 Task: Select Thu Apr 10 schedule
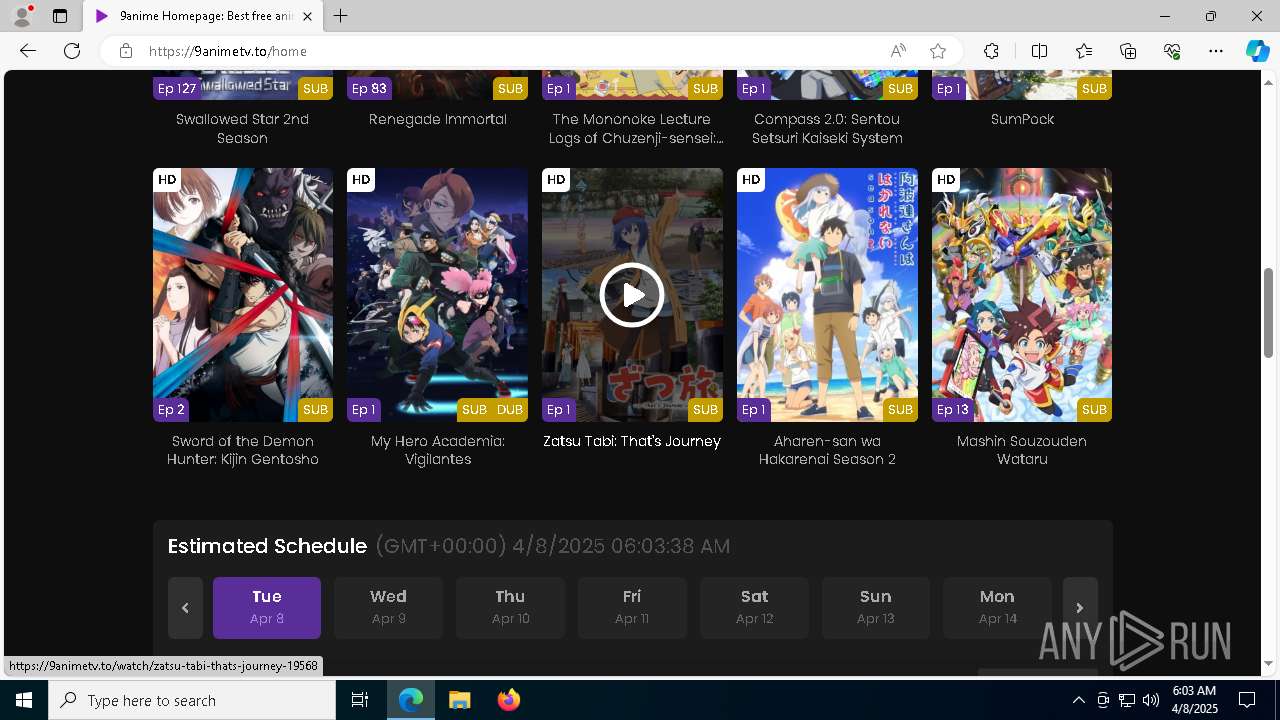pos(510,608)
